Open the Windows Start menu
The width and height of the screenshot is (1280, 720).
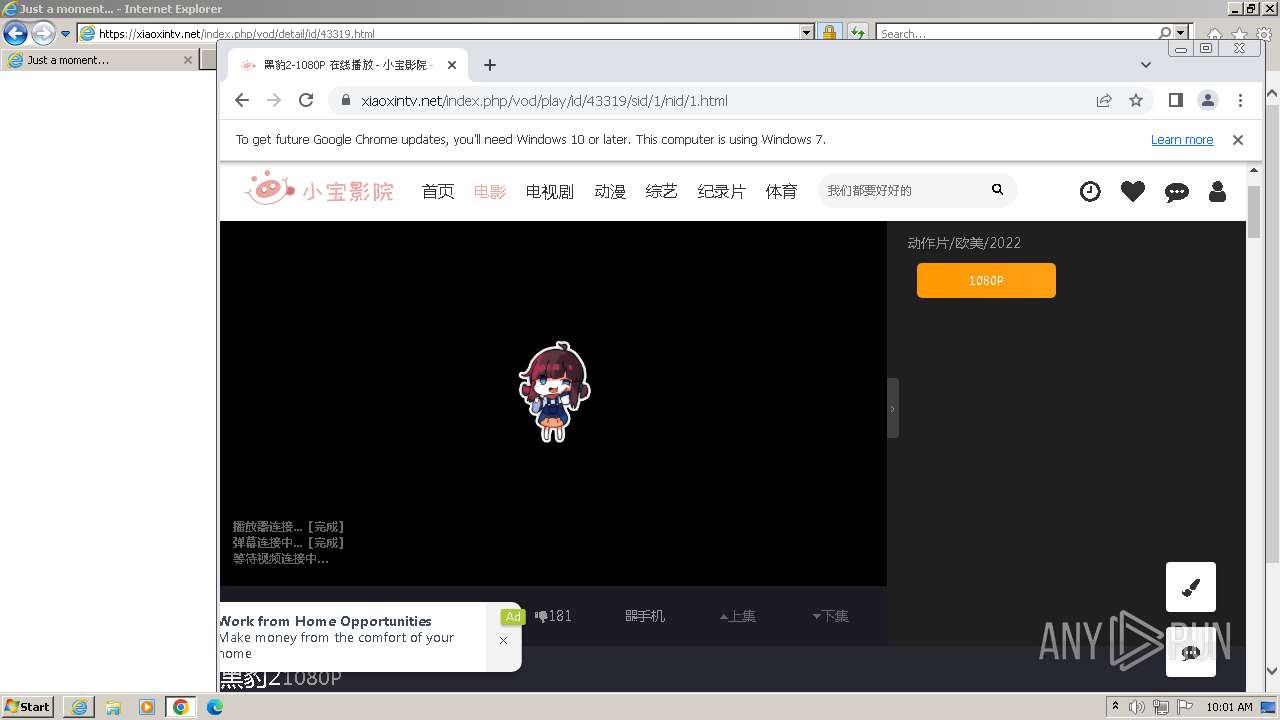pyautogui.click(x=27, y=707)
